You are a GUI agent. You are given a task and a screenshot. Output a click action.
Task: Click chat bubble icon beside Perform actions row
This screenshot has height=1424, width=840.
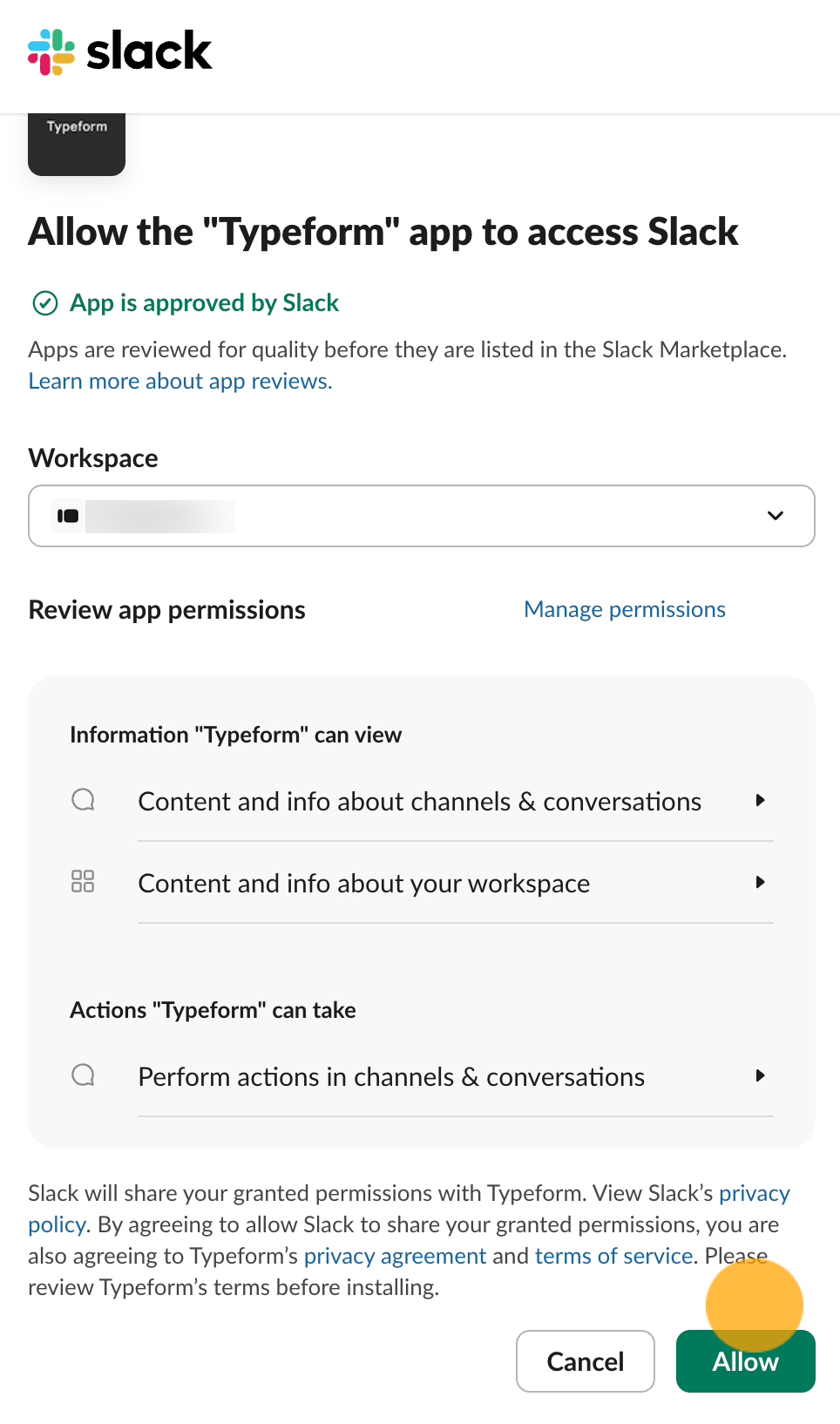[x=83, y=1075]
